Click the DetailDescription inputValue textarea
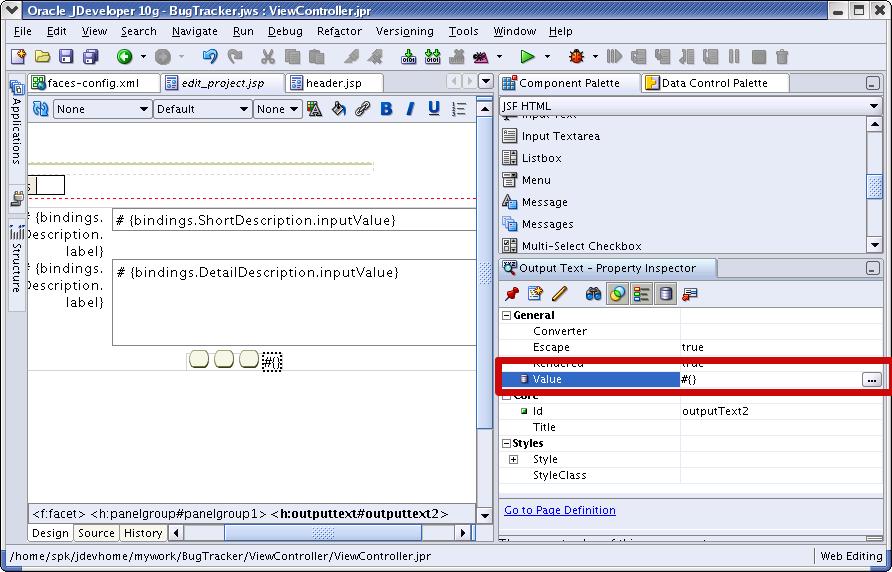Image resolution: width=892 pixels, height=572 pixels. point(294,302)
